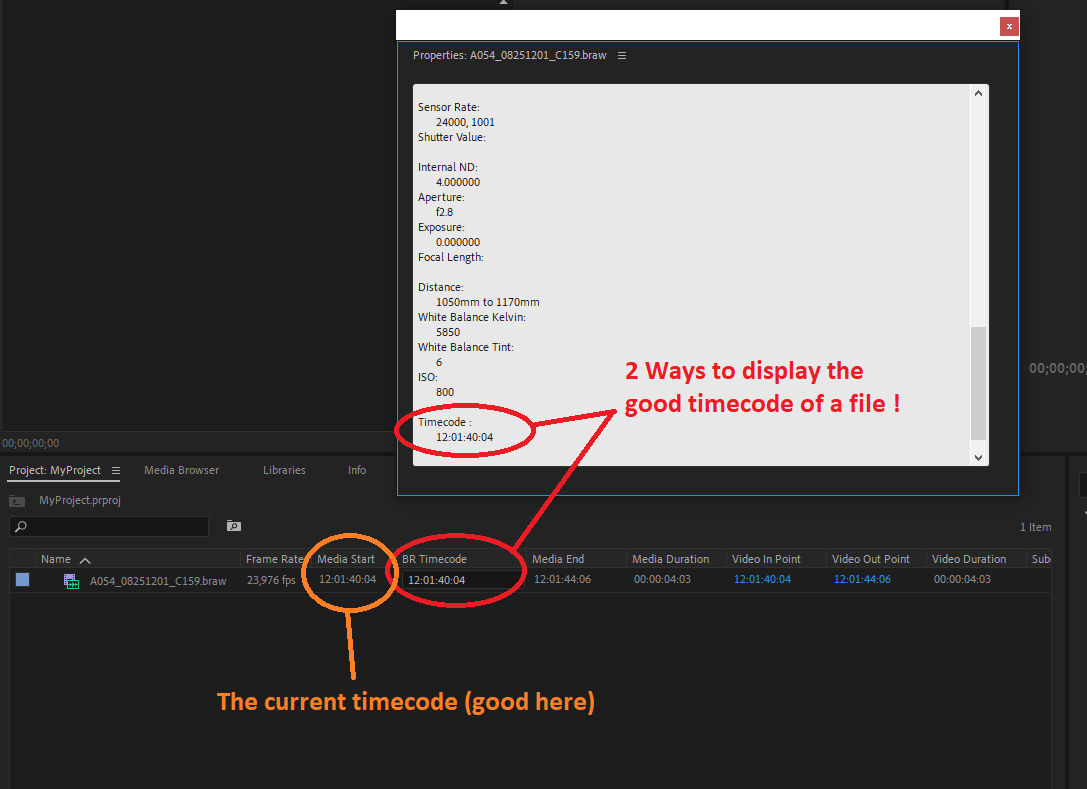Select the Project: MyProject tab
The width and height of the screenshot is (1087, 789).
54,470
